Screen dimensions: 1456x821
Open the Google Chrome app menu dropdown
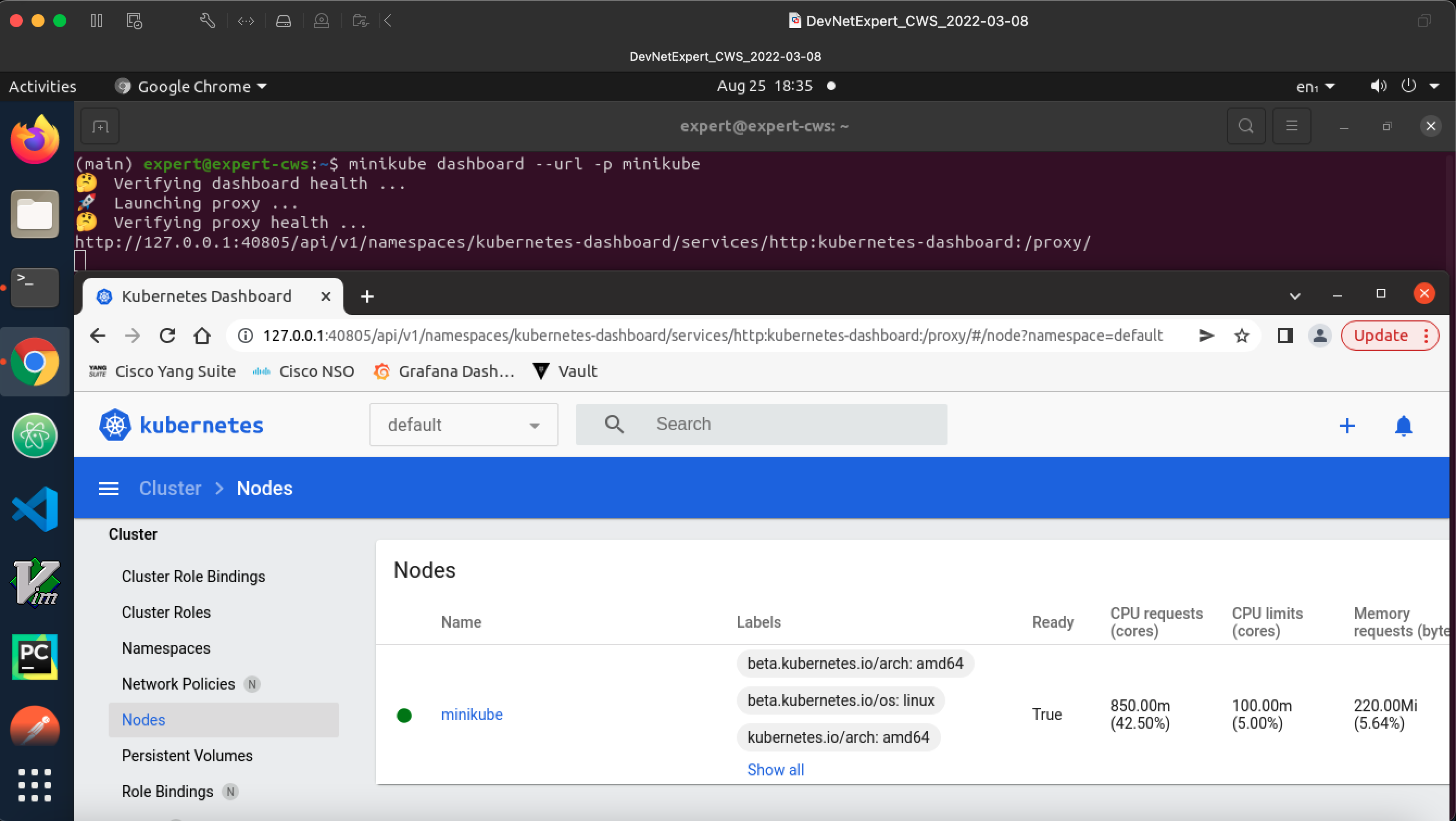pyautogui.click(x=192, y=86)
